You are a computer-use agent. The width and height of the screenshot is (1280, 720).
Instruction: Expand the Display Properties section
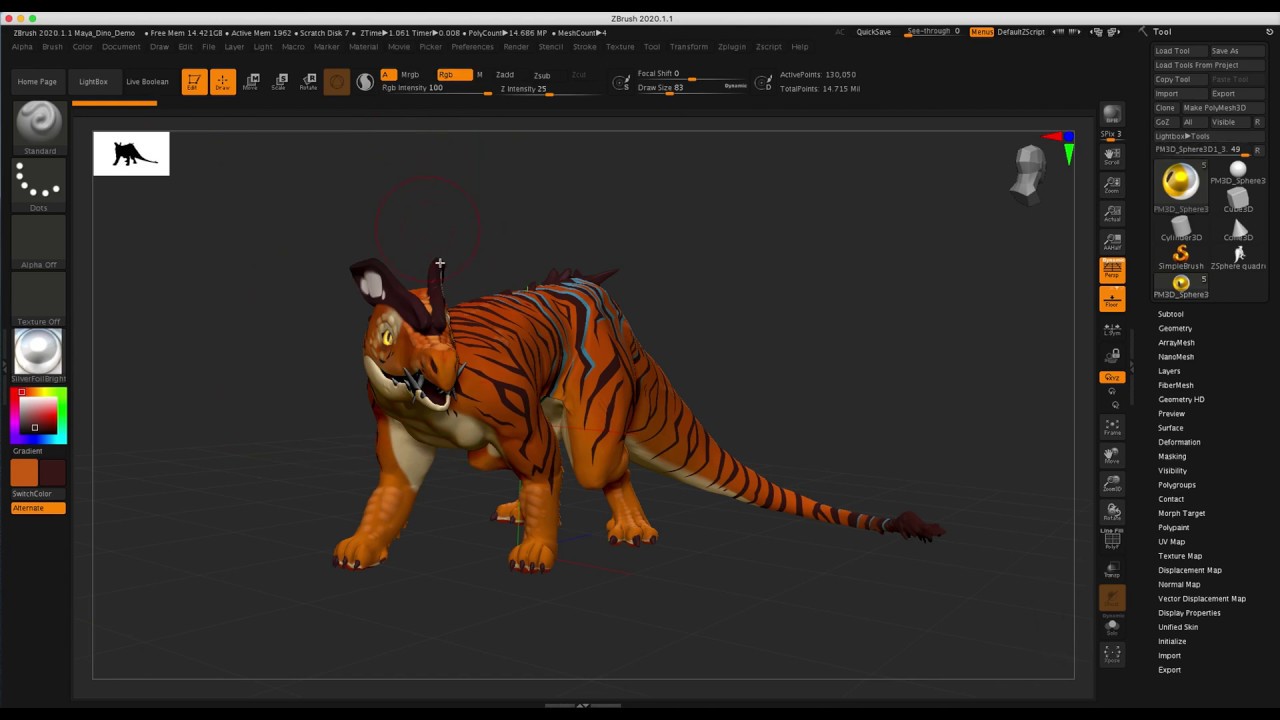(1189, 613)
